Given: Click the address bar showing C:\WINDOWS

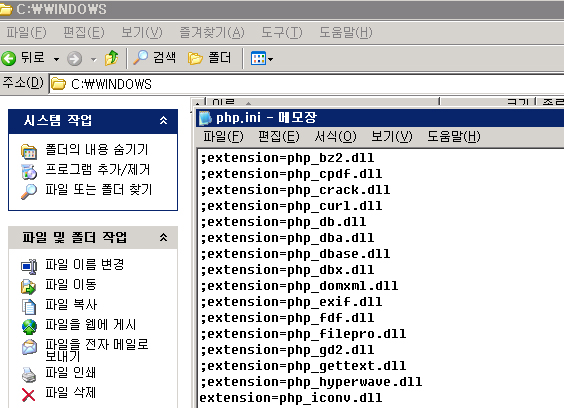Looking at the screenshot, I should [x=306, y=84].
